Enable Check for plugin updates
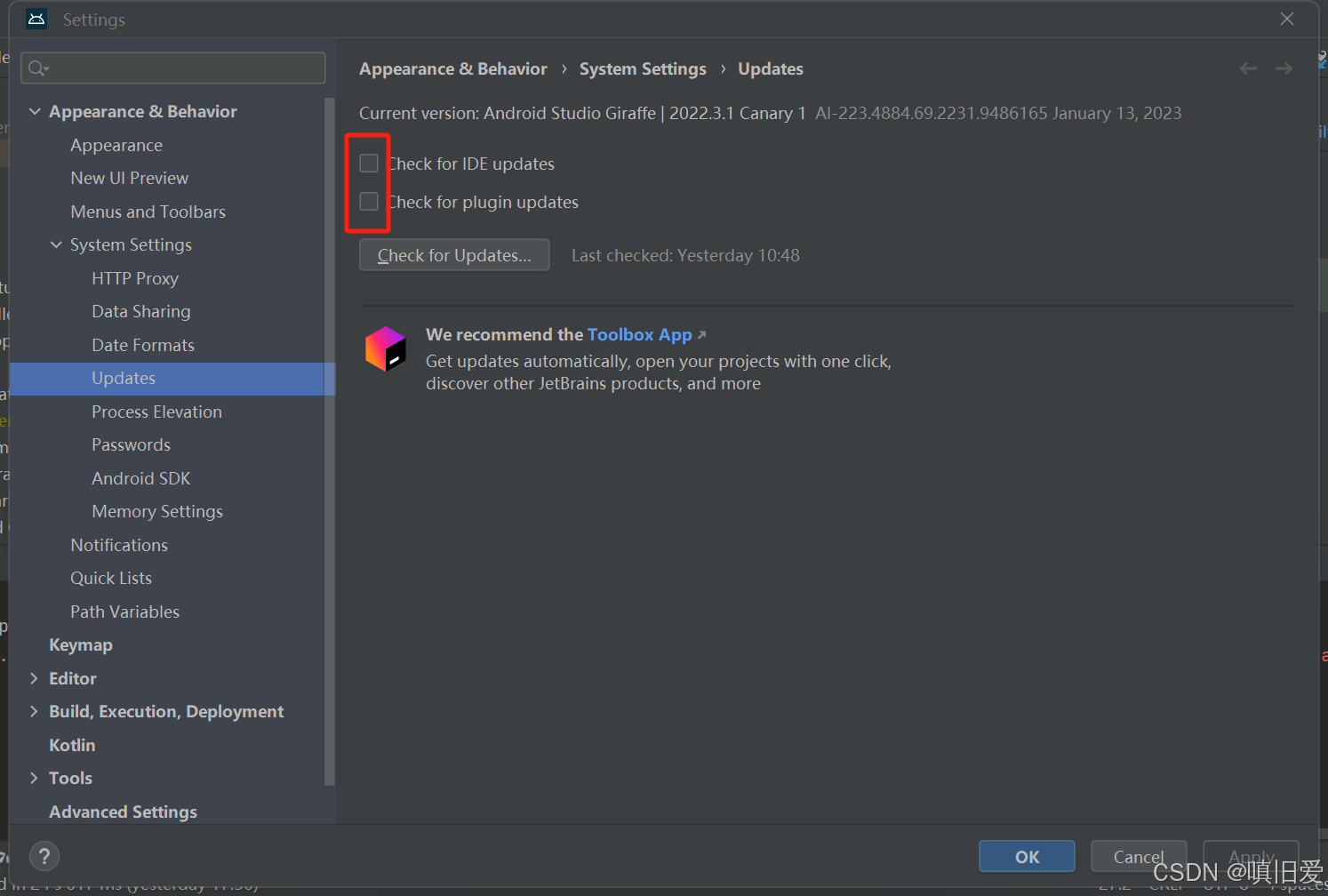 click(368, 201)
